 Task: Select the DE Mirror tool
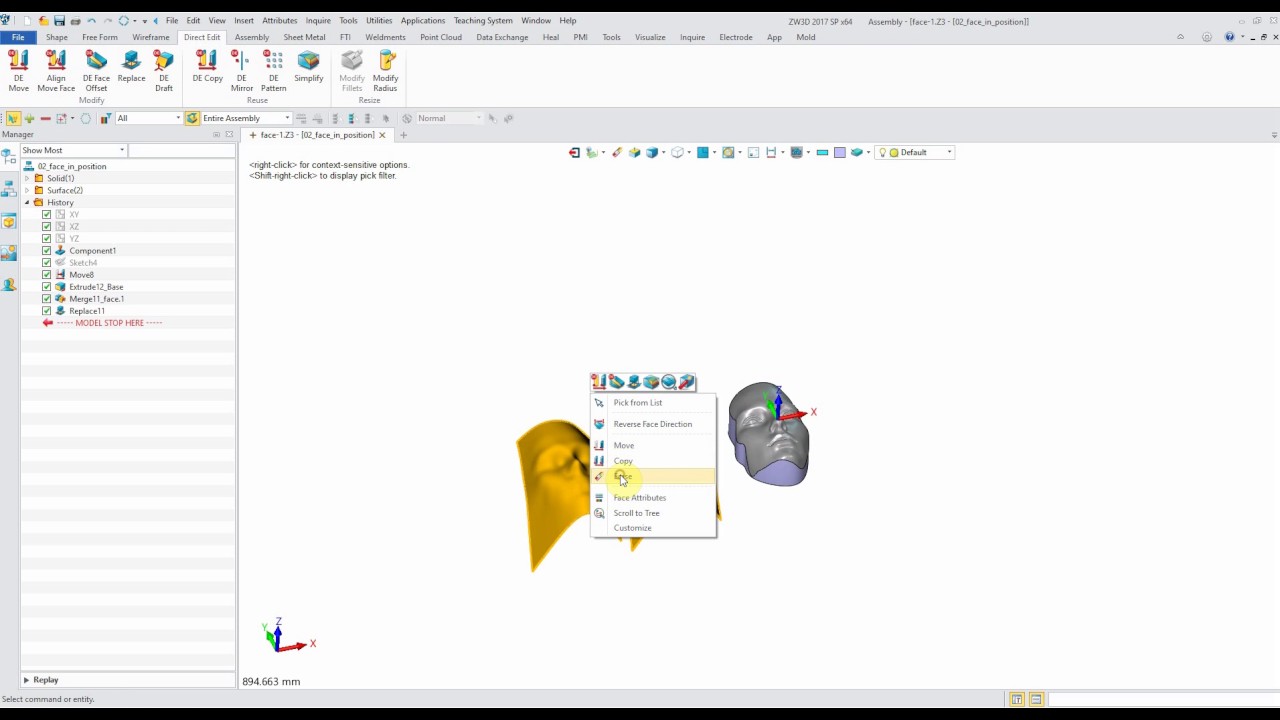coord(242,71)
